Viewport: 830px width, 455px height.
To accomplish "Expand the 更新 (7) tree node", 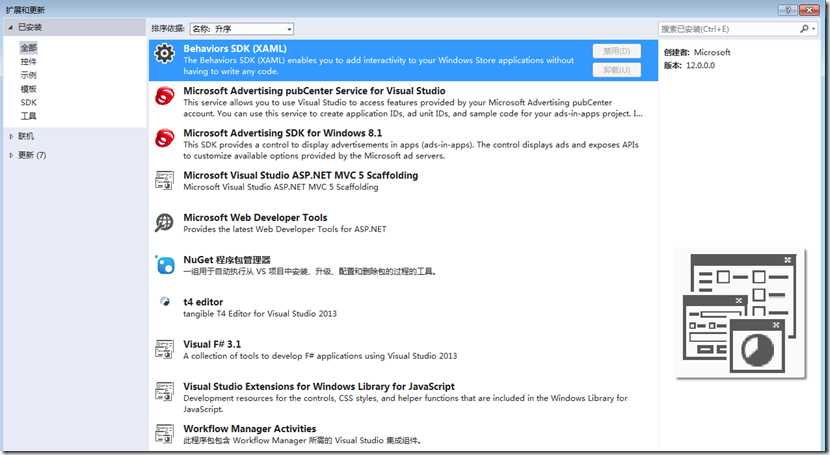I will point(11,155).
